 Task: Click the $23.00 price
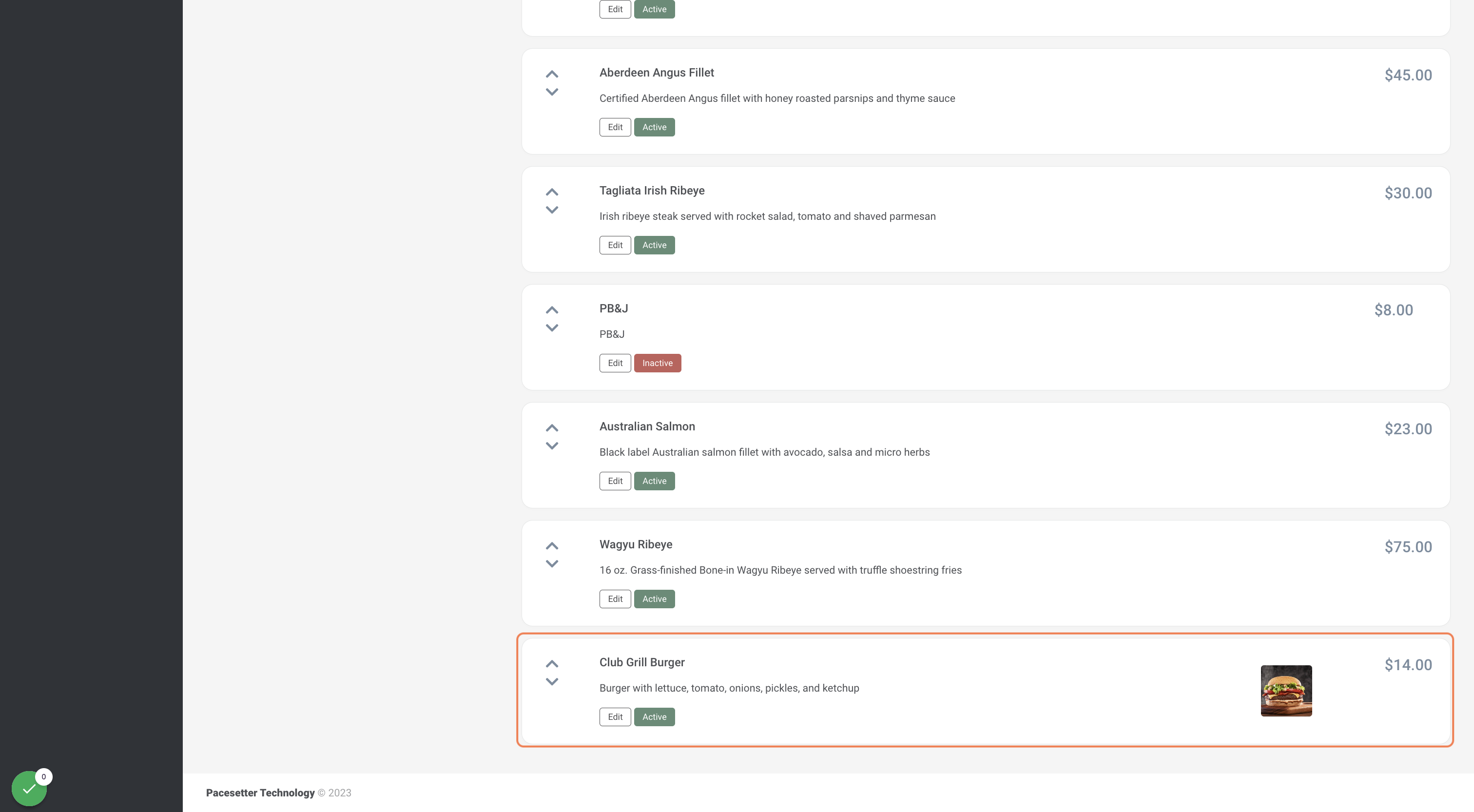click(1408, 428)
